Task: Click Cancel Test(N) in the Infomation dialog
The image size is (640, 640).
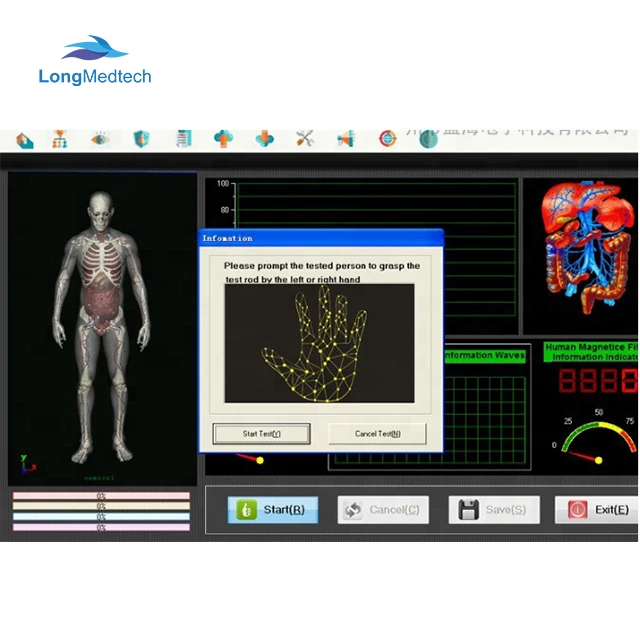Action: pyautogui.click(x=378, y=433)
